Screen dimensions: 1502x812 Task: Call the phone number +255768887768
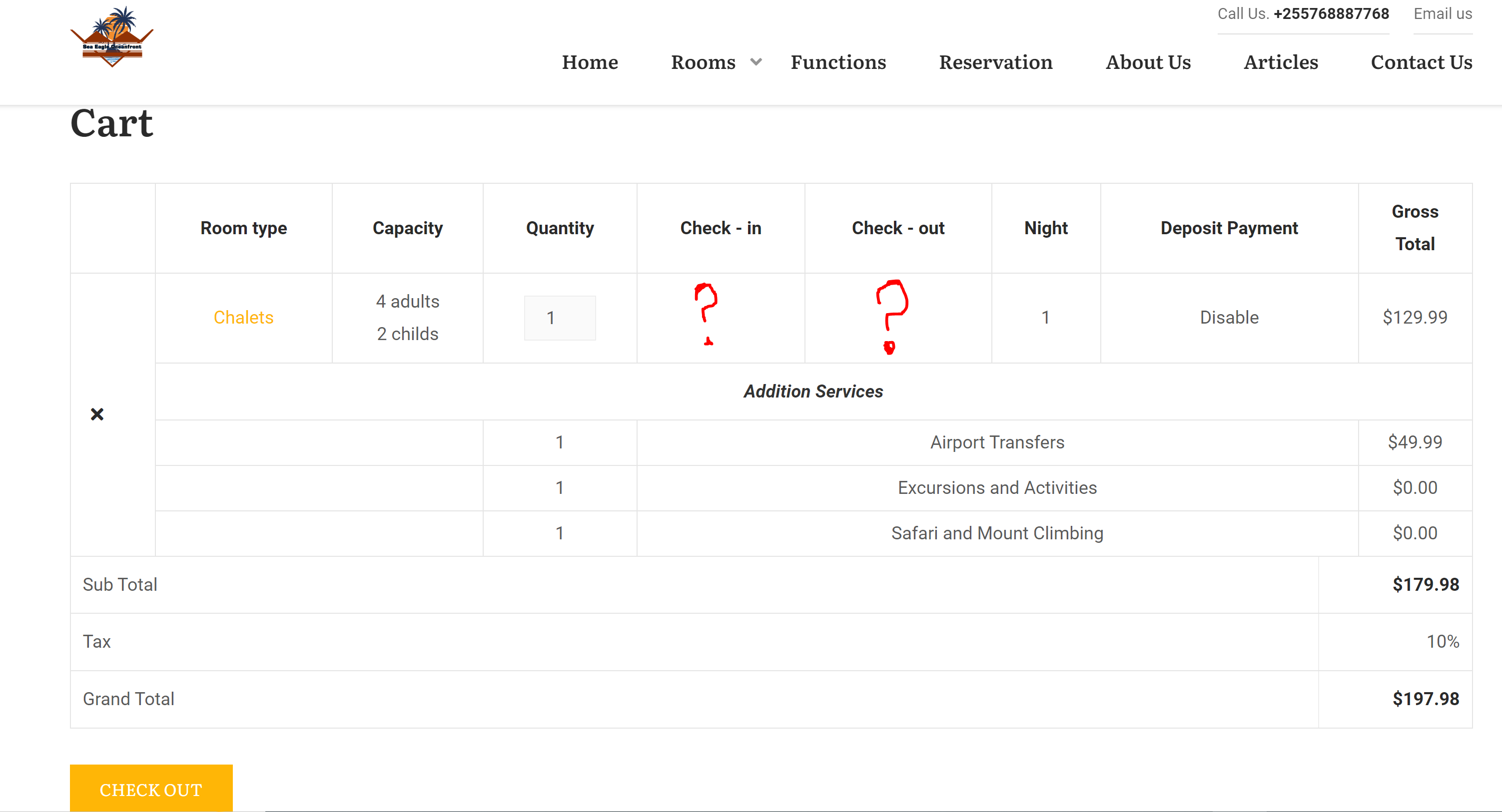pos(1331,14)
